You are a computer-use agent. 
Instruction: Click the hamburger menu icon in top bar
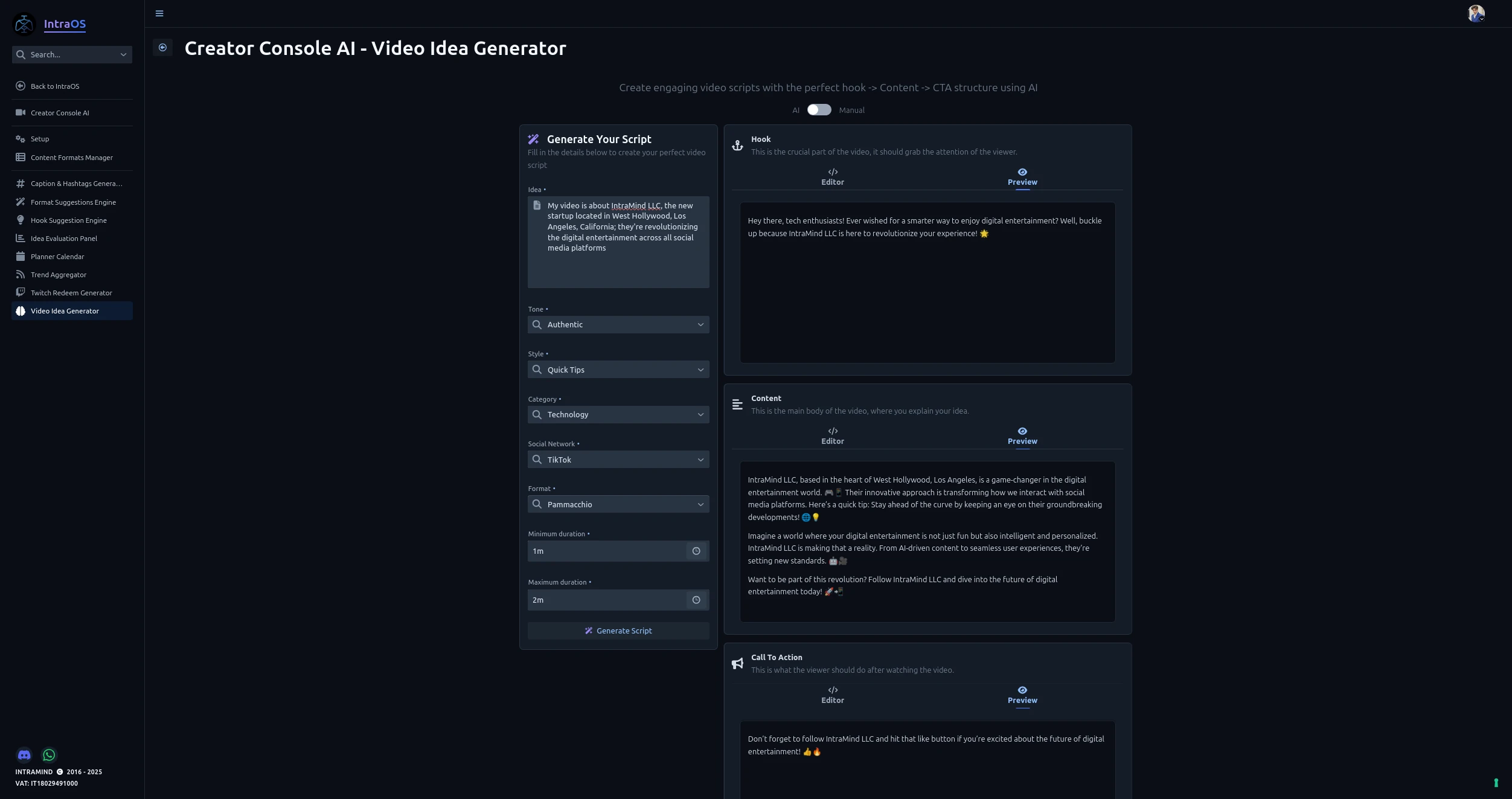click(x=159, y=13)
